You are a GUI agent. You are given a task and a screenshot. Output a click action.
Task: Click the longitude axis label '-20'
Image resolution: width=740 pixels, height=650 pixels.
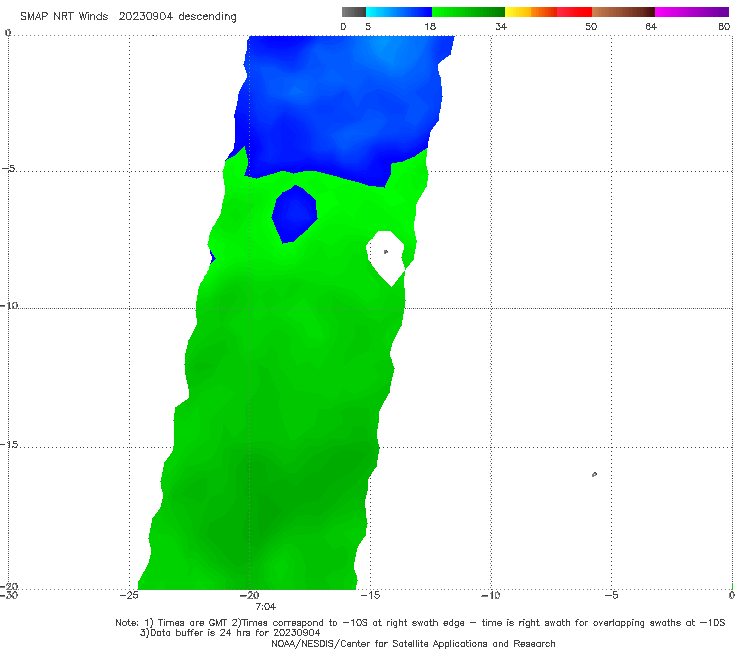tap(249, 595)
